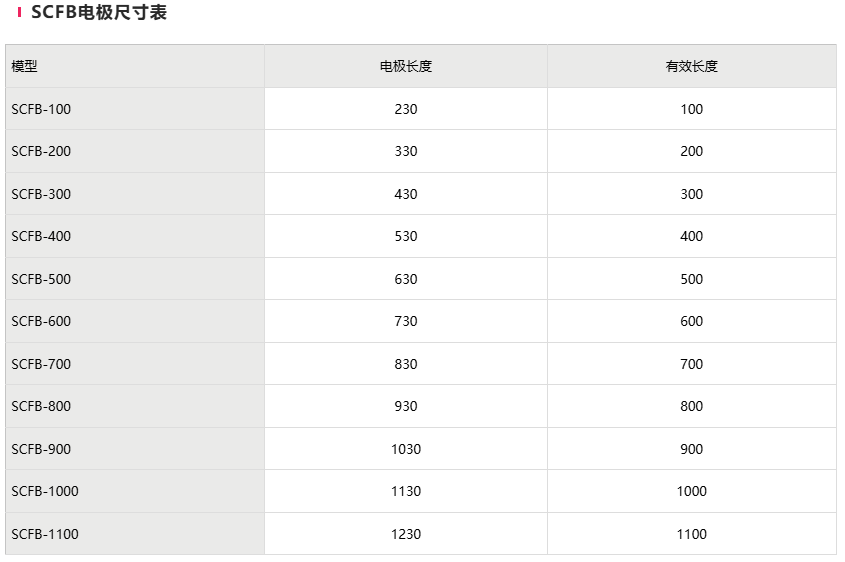Click the electrode length value 630

(406, 279)
